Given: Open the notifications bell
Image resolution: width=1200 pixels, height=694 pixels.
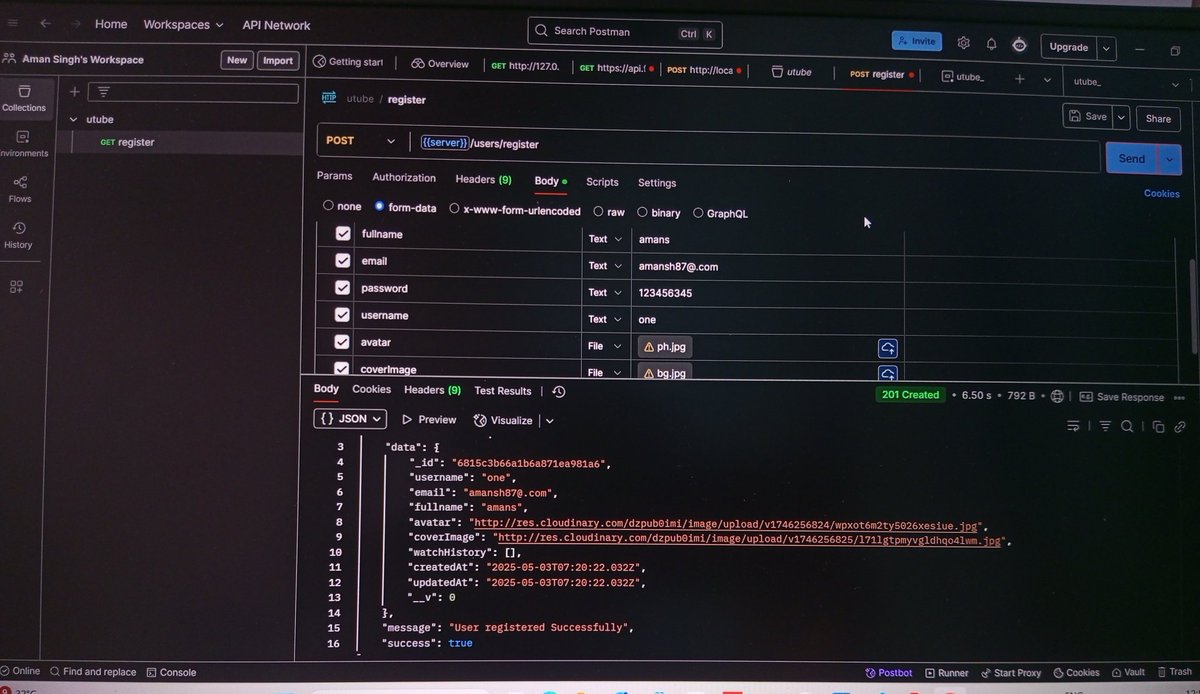Looking at the screenshot, I should pyautogui.click(x=991, y=44).
